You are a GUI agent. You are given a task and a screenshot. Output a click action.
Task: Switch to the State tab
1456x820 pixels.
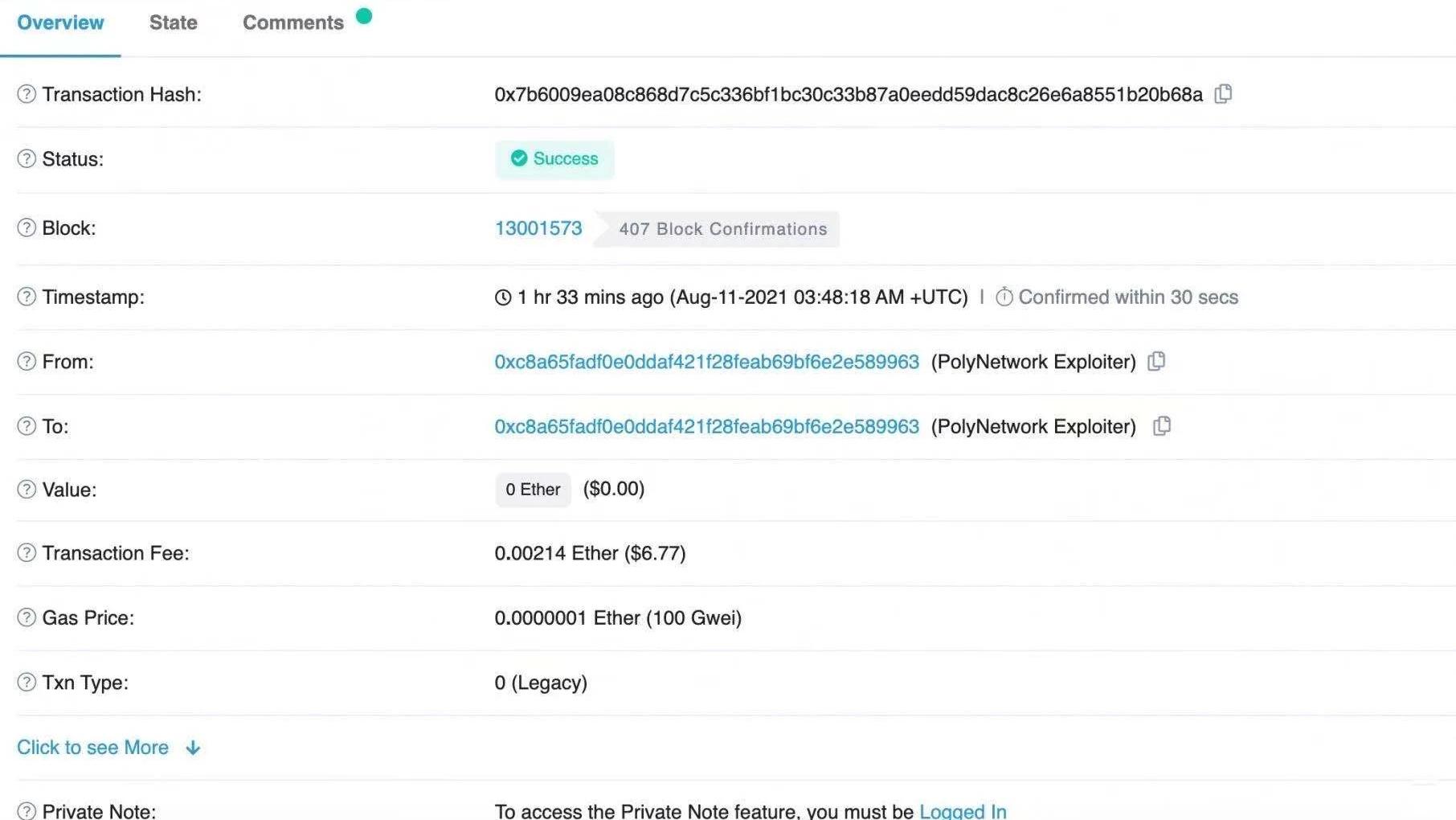coord(173,23)
